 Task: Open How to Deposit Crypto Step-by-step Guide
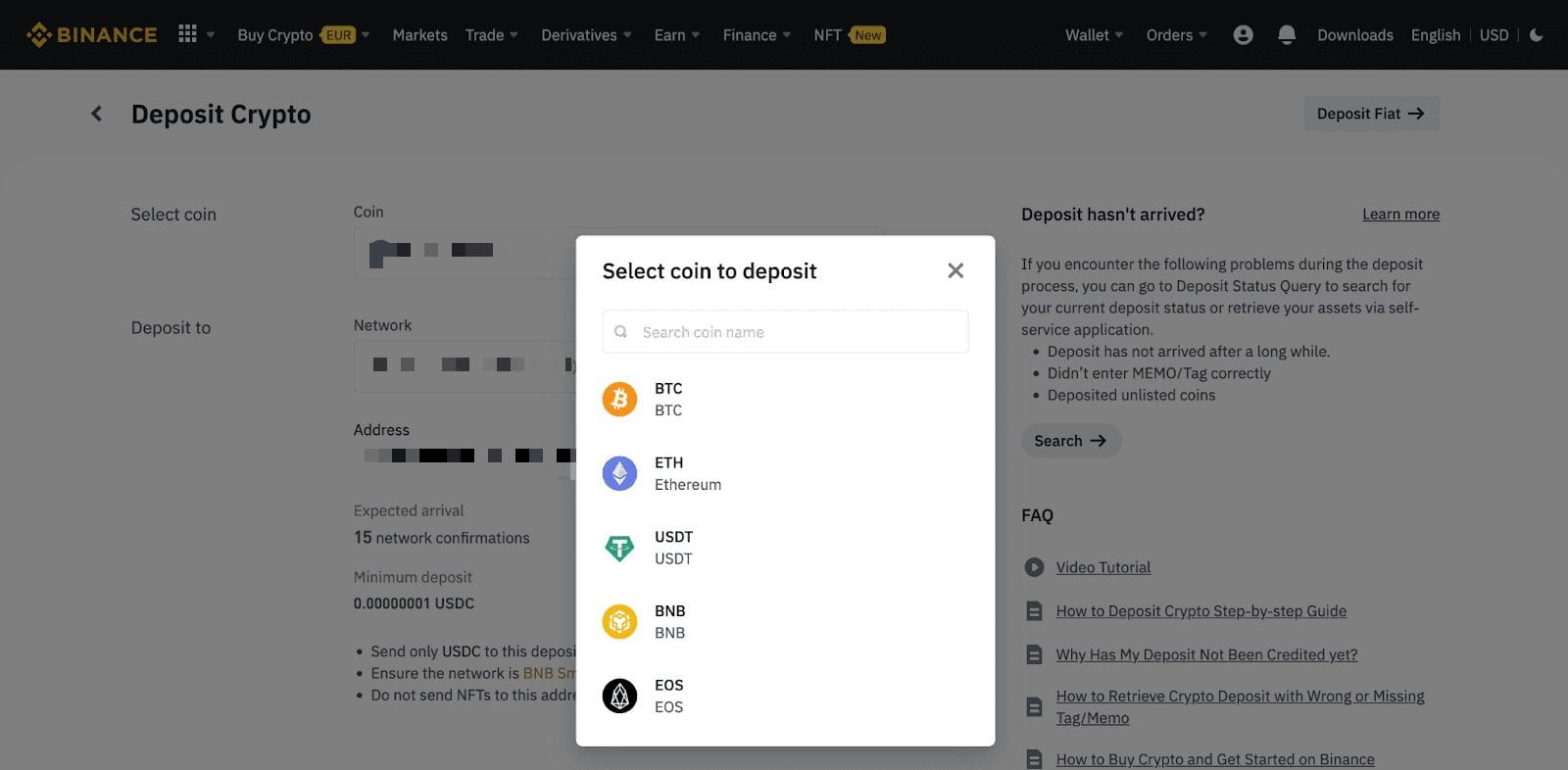[x=1201, y=611]
